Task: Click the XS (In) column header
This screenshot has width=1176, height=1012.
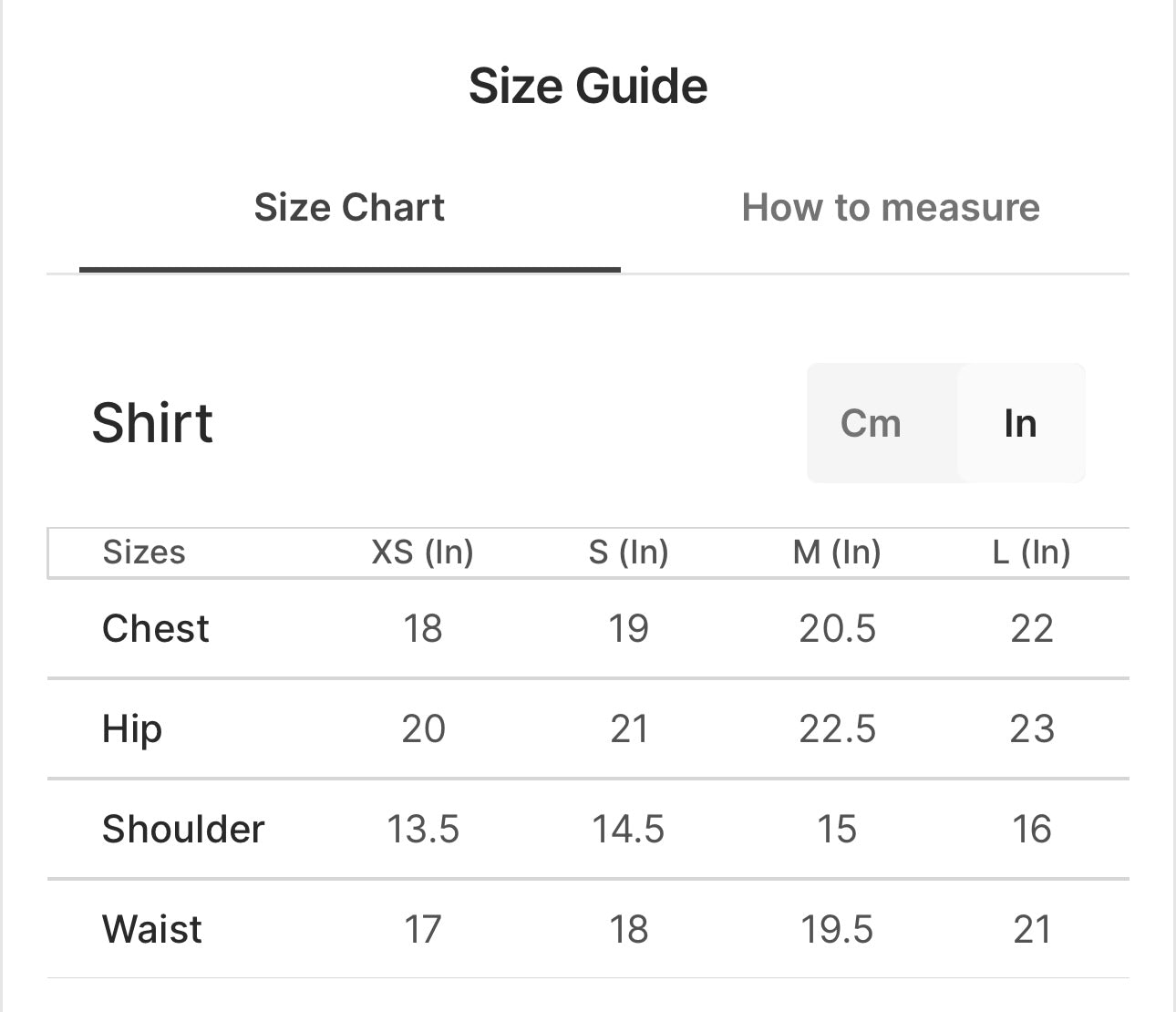Action: point(422,552)
